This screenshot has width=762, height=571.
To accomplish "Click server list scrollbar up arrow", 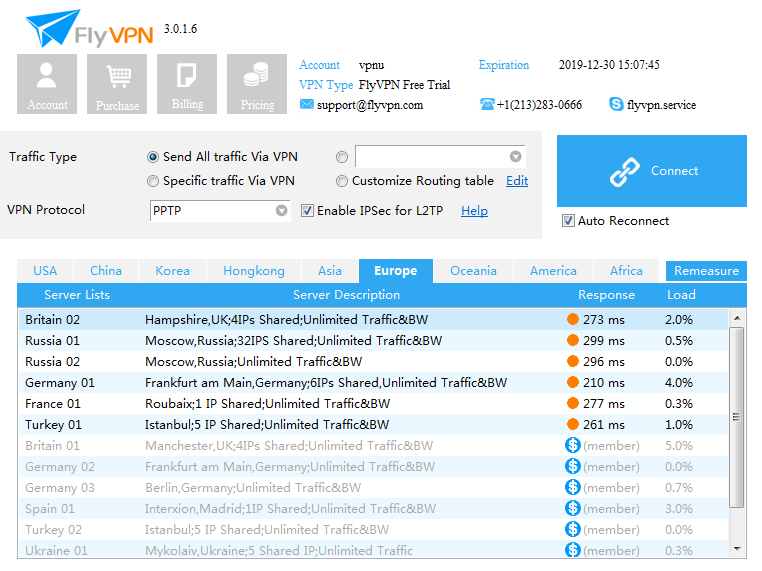I will [737, 318].
